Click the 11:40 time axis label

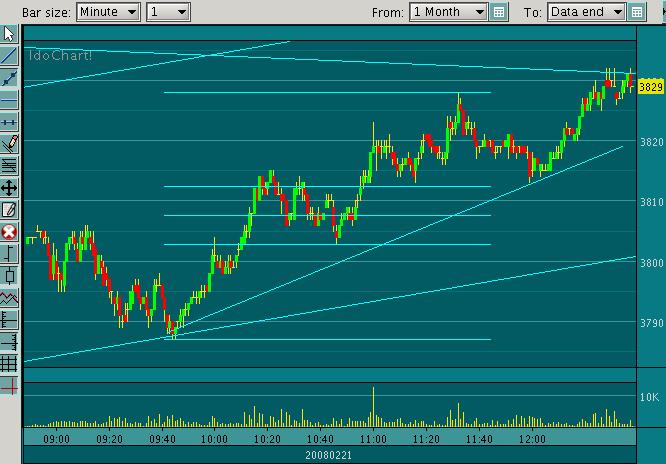point(479,439)
